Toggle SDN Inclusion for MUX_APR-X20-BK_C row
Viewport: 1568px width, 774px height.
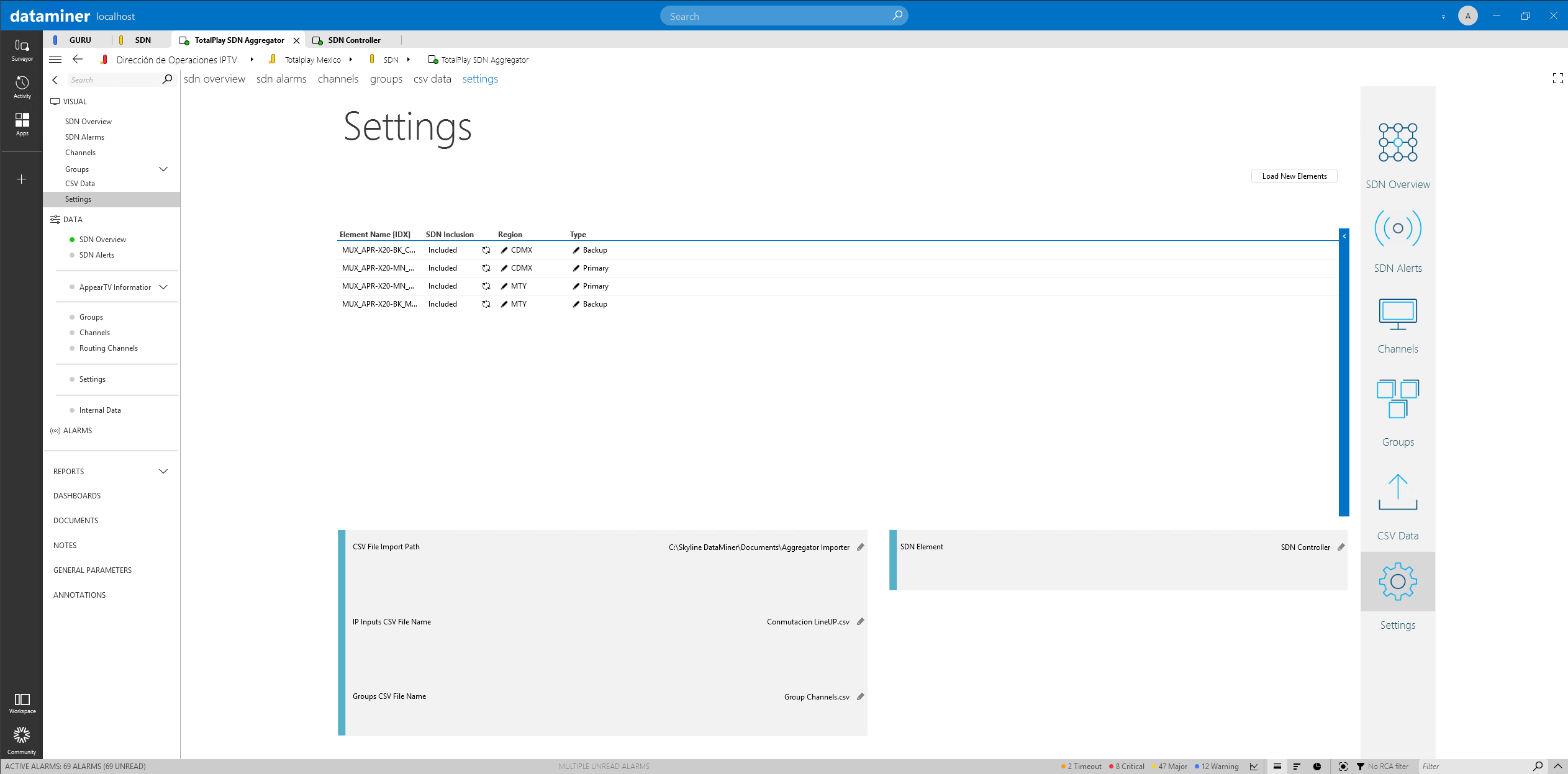point(486,250)
